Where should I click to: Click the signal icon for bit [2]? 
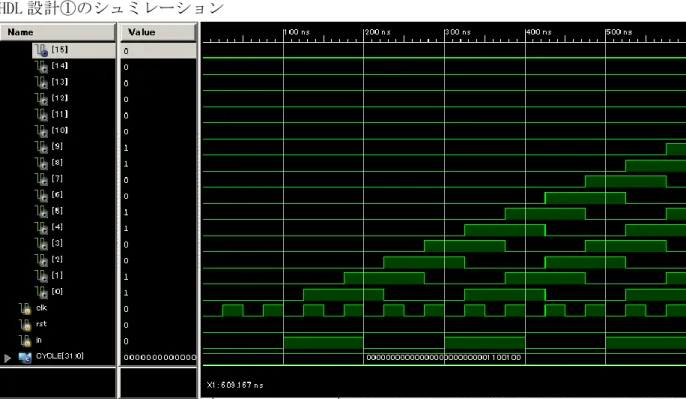(42, 260)
